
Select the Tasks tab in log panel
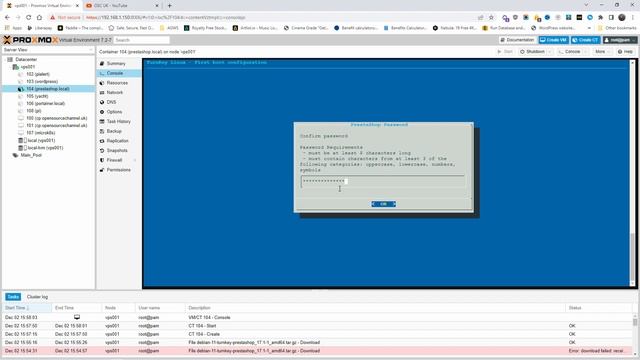pos(13,297)
